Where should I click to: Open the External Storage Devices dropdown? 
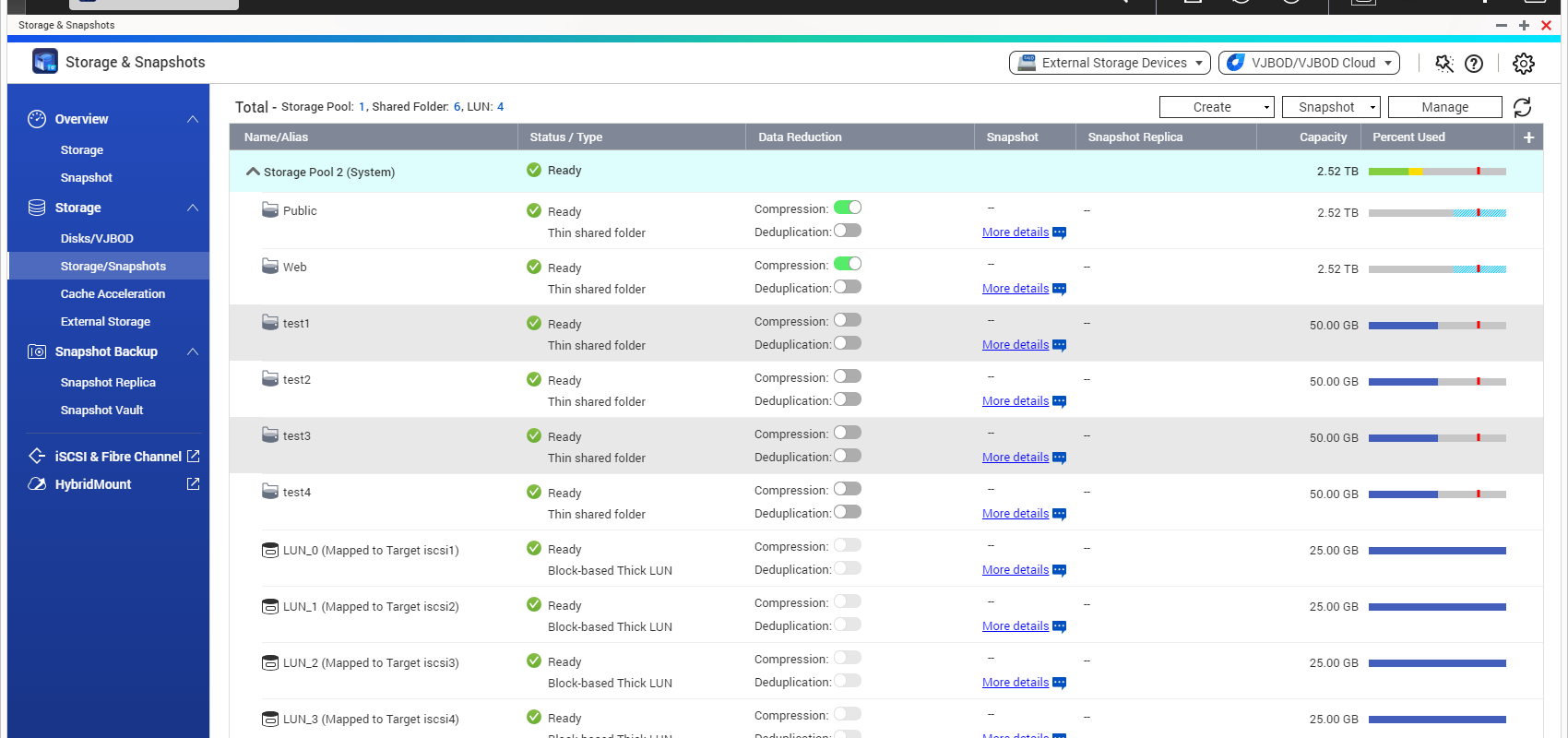tap(1110, 63)
